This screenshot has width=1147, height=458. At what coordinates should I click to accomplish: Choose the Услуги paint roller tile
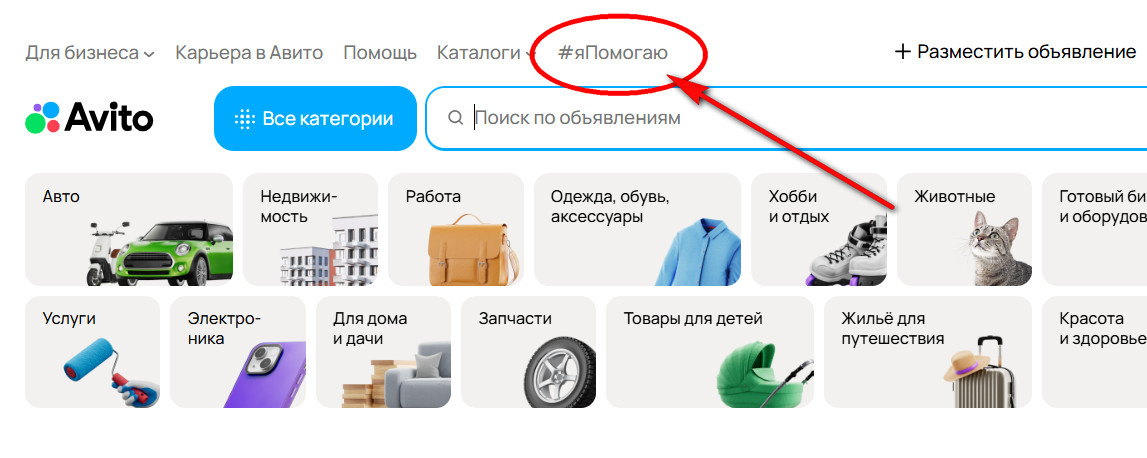pyautogui.click(x=92, y=352)
